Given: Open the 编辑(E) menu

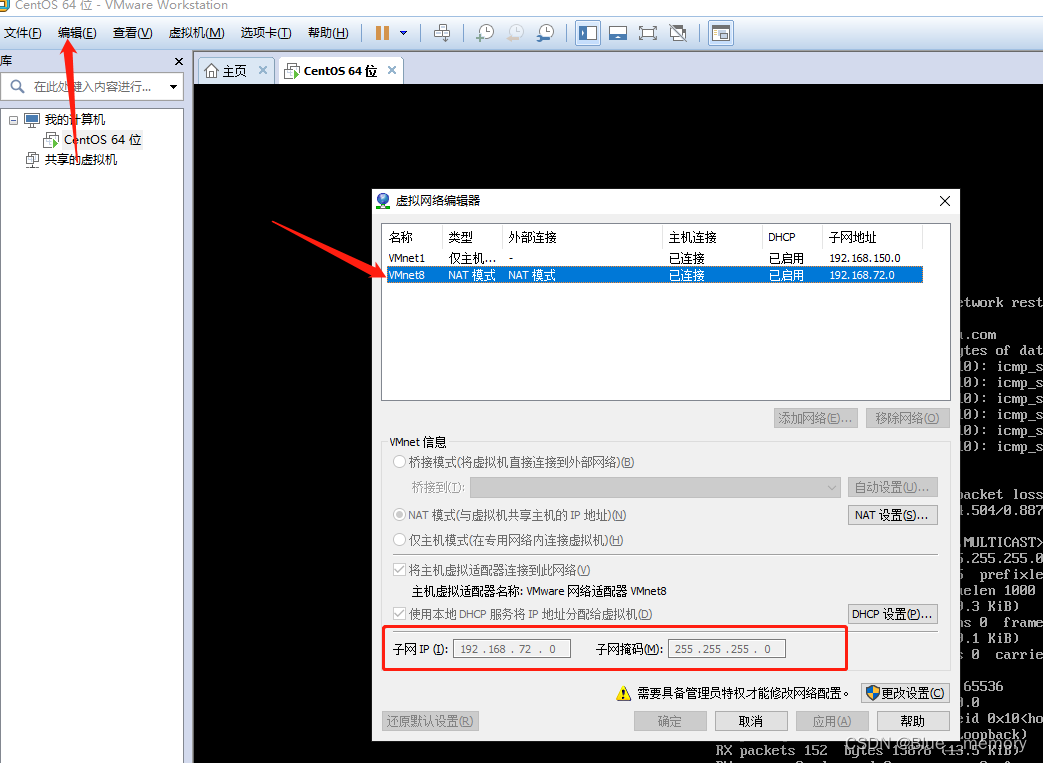Looking at the screenshot, I should pos(77,33).
